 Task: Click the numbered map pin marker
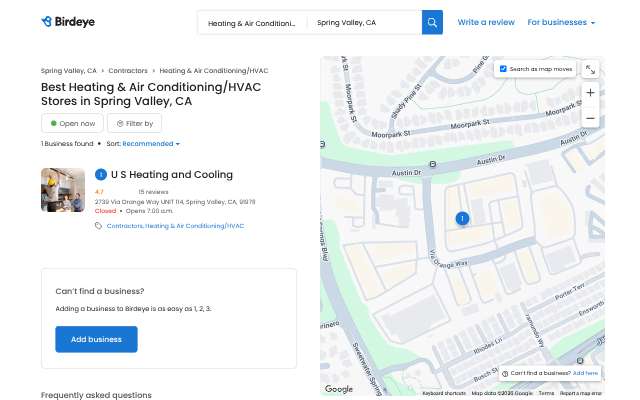click(462, 219)
